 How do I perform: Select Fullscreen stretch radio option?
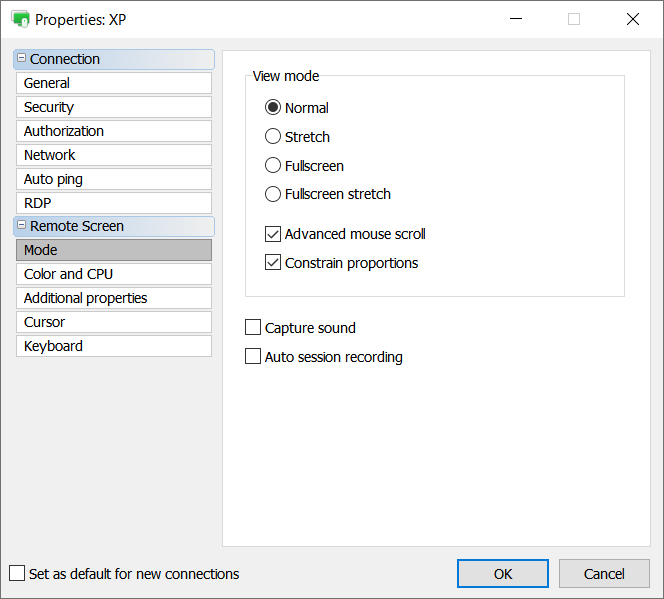tap(273, 194)
